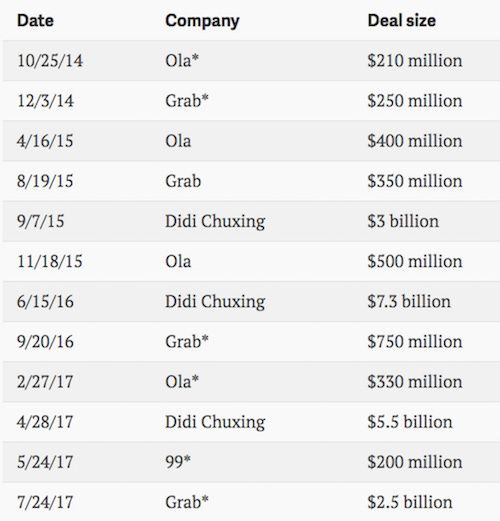
Task: Click the Date column header
Action: 35,21
